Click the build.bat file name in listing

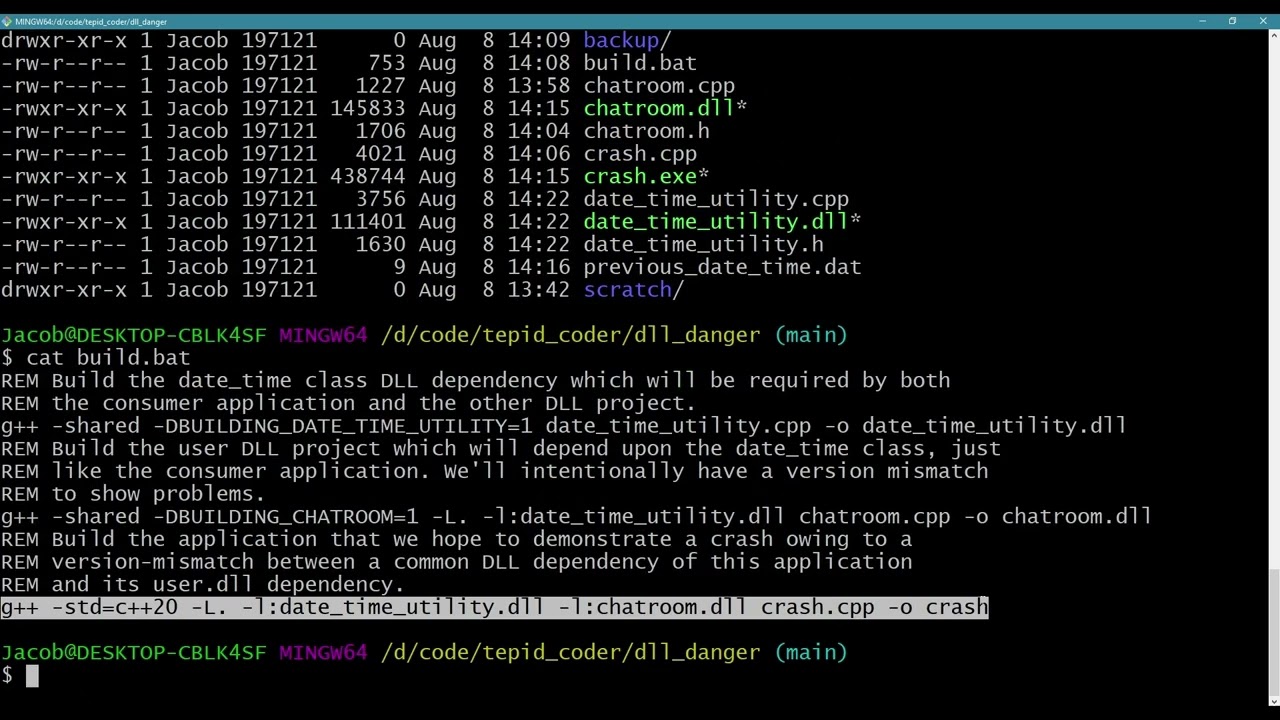(x=640, y=63)
